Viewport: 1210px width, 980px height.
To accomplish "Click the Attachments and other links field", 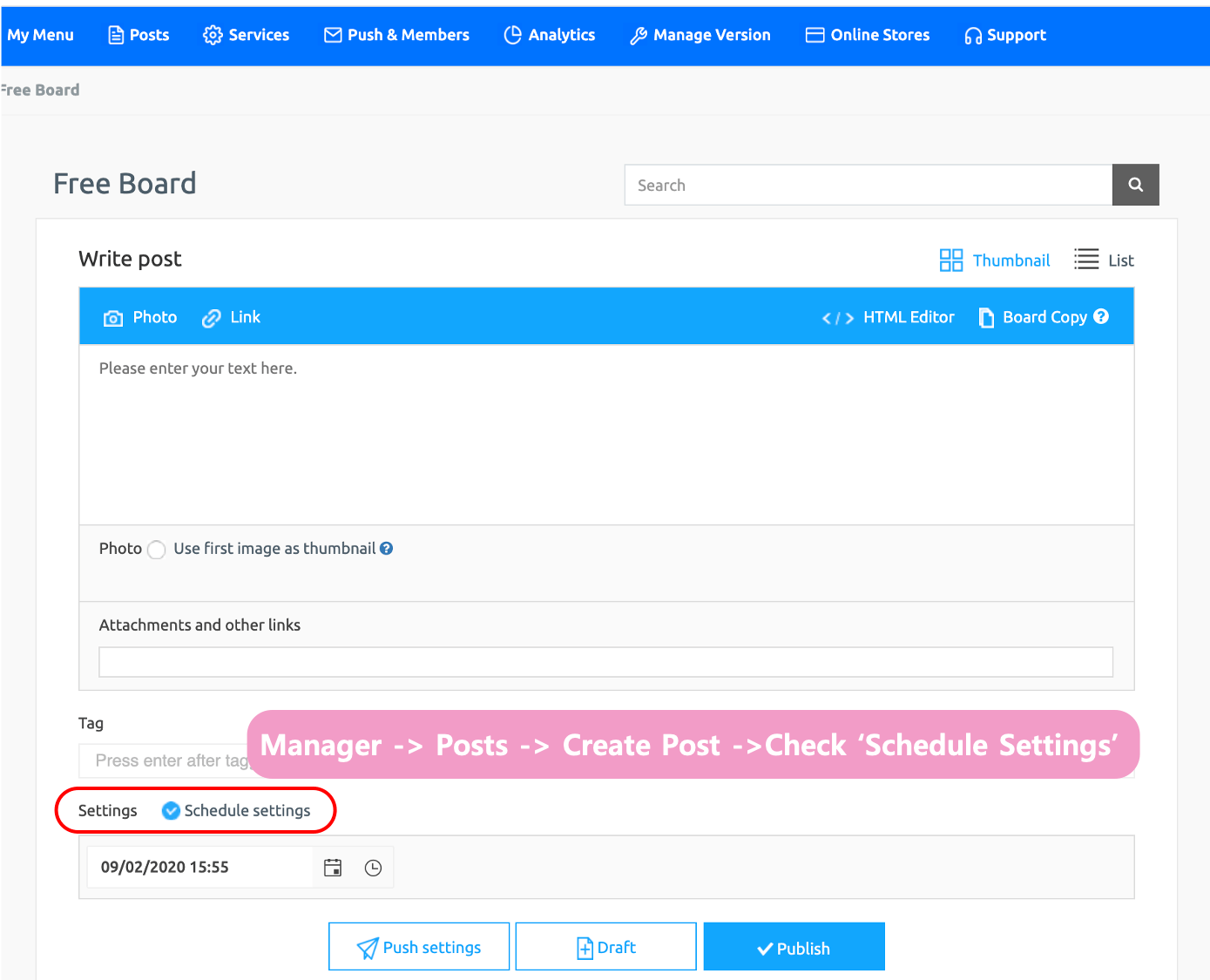I will tap(605, 662).
